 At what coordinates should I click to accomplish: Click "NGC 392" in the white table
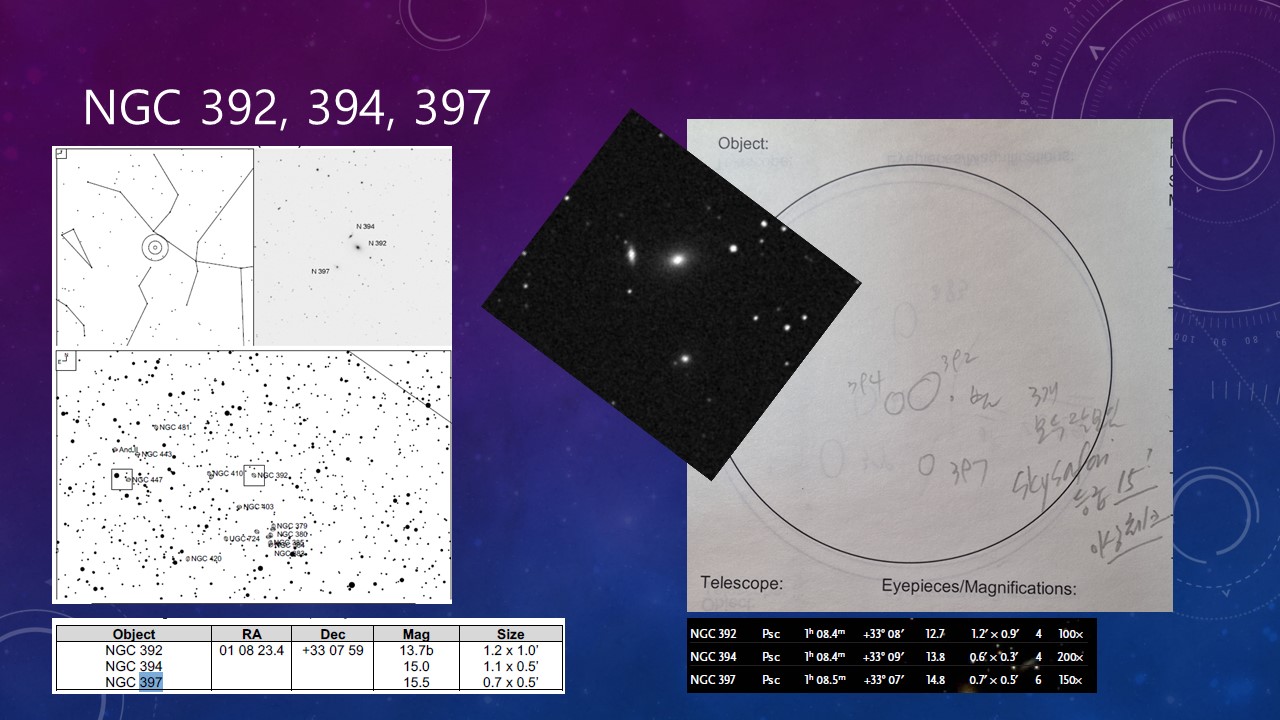134,650
